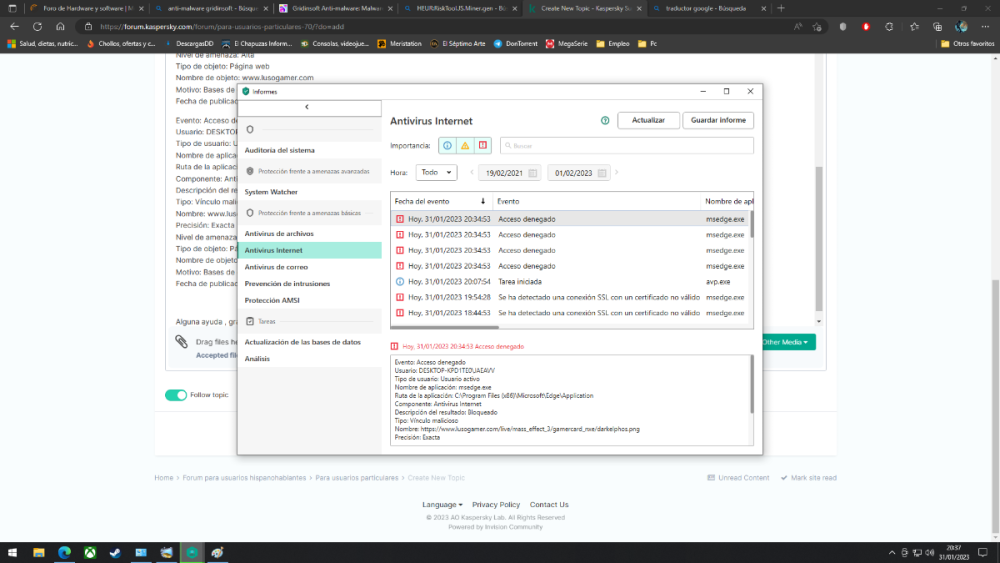Open Forum para usuarios hispanohablantes breadcrumb
Viewport: 1000px width, 563px height.
click(244, 478)
